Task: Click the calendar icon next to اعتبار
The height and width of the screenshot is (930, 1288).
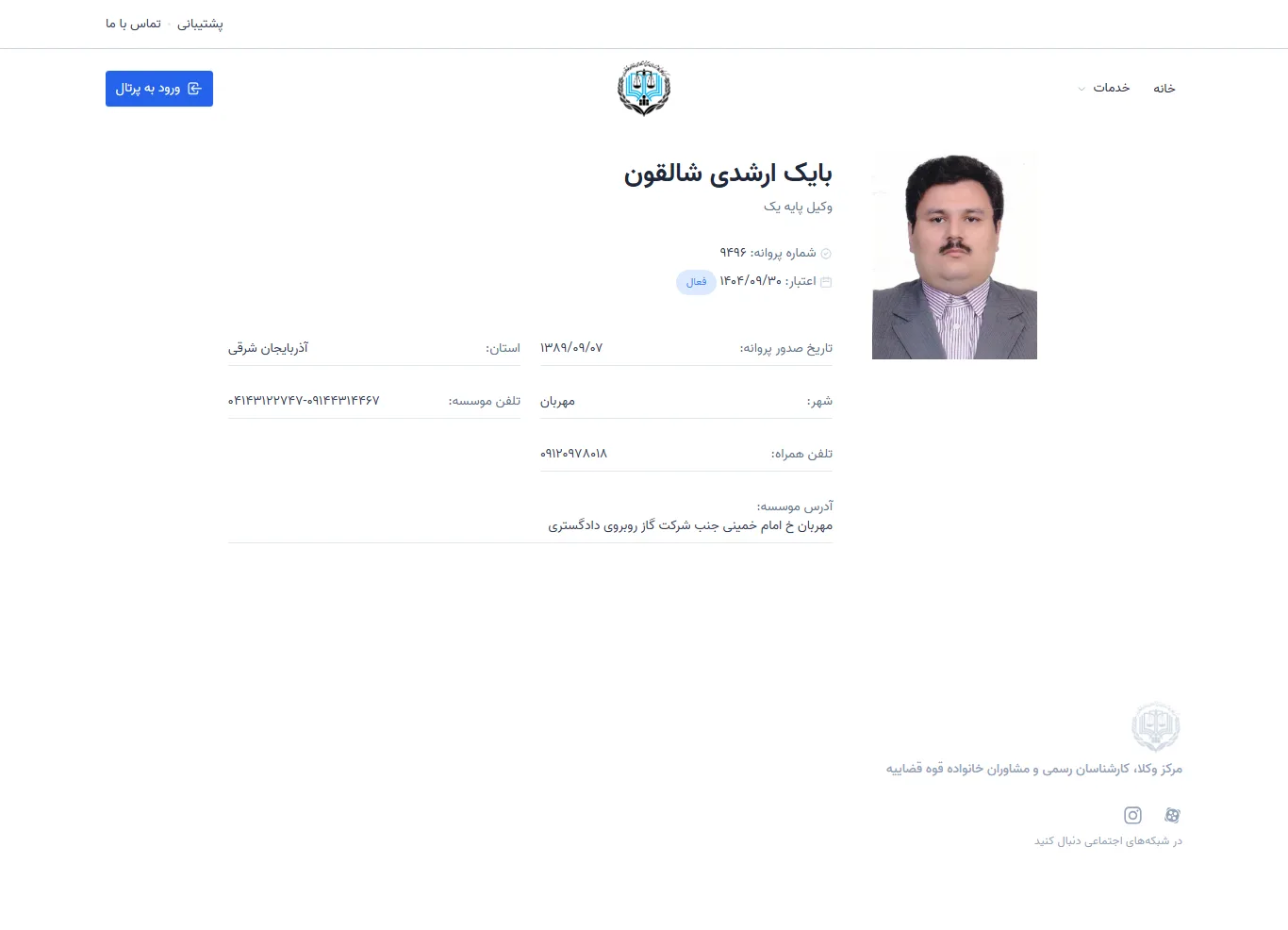Action: [826, 282]
